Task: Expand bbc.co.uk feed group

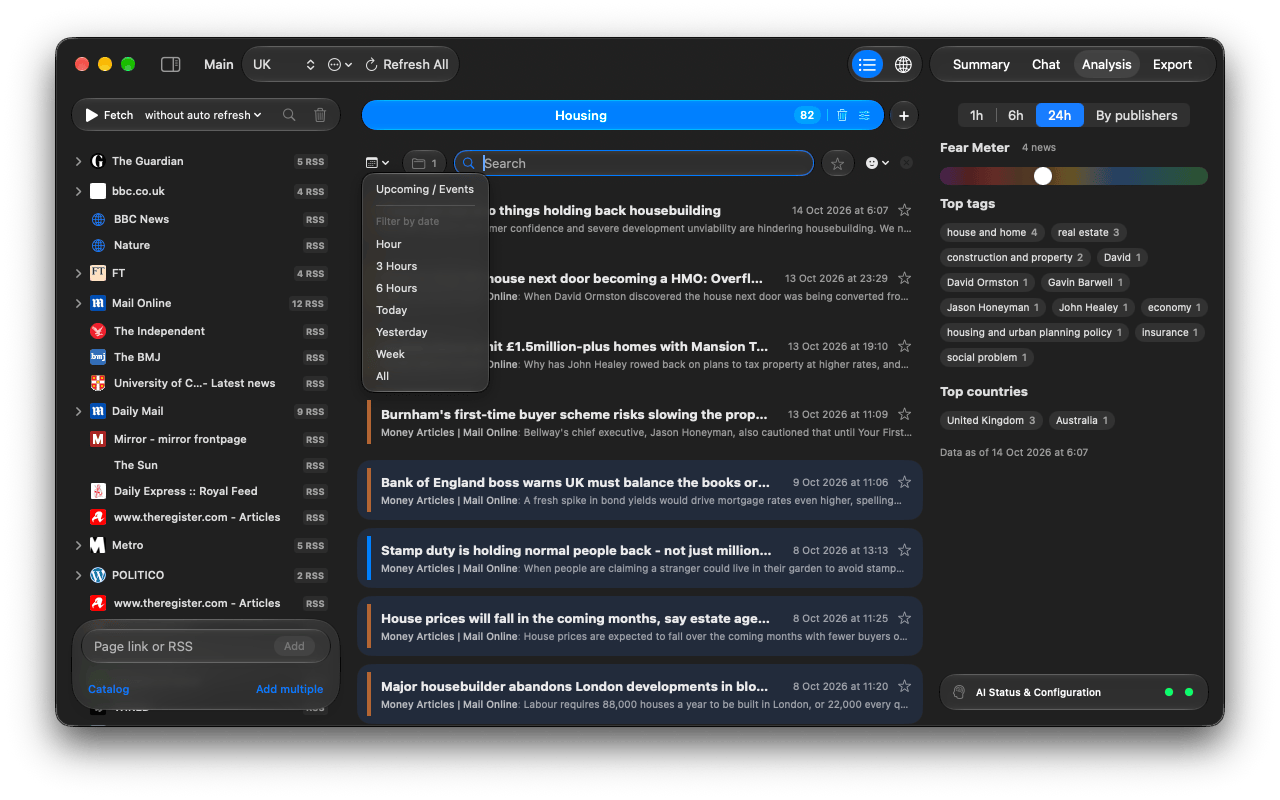Action: (x=79, y=191)
